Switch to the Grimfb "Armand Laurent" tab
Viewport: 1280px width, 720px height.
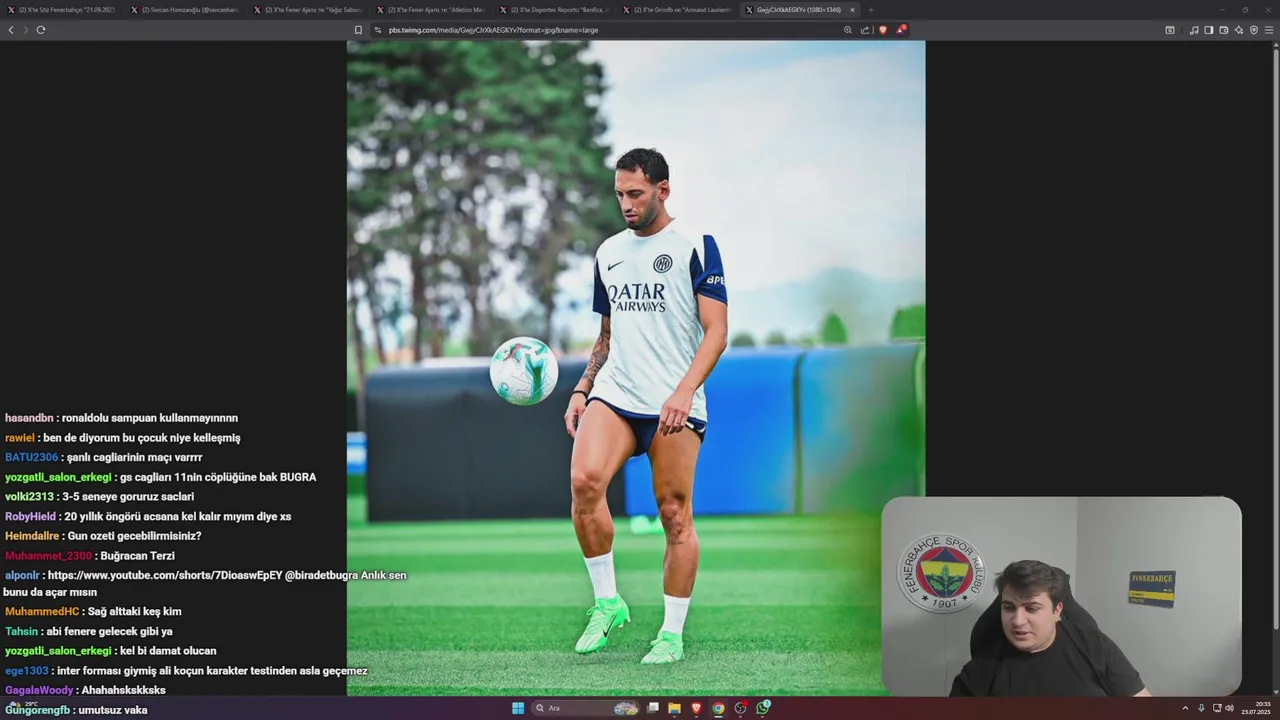[x=677, y=10]
